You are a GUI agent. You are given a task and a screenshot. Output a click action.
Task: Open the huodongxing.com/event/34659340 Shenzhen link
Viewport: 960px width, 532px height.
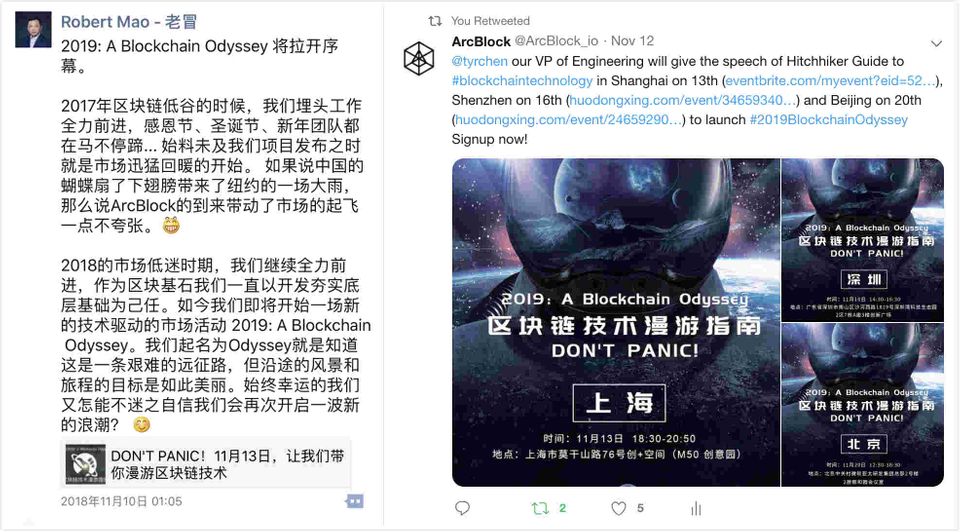click(x=683, y=100)
